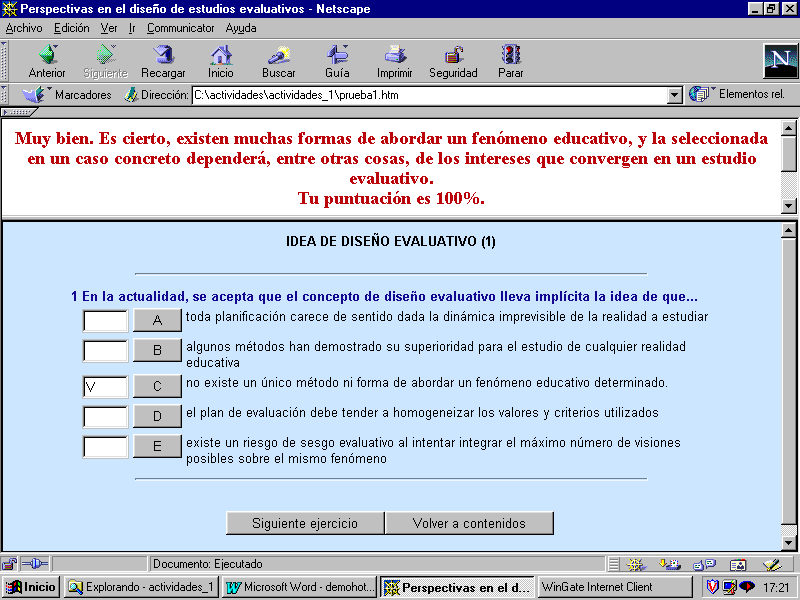Choose answer B button

157,351
